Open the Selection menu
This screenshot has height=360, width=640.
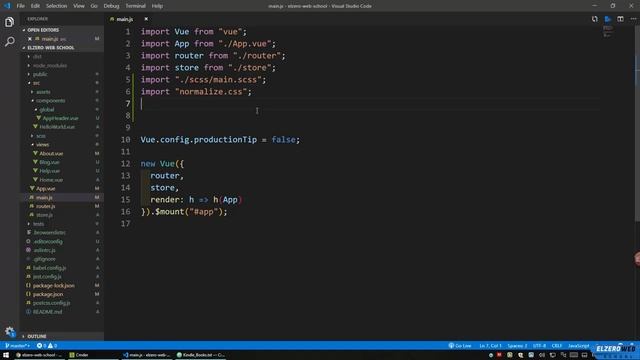click(x=56, y=6)
